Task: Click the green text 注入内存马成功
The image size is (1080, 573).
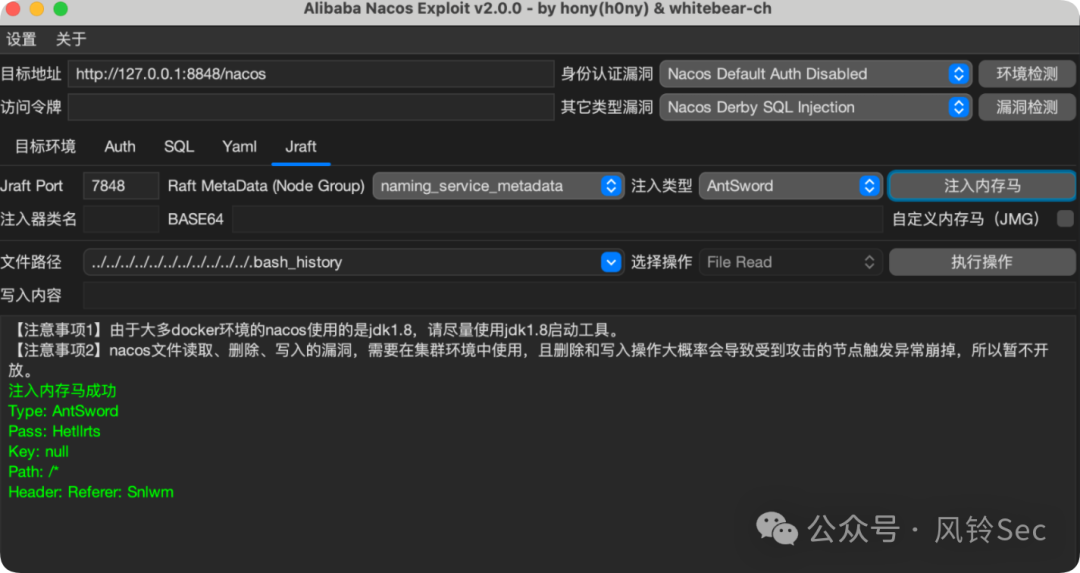Action: click(x=63, y=390)
